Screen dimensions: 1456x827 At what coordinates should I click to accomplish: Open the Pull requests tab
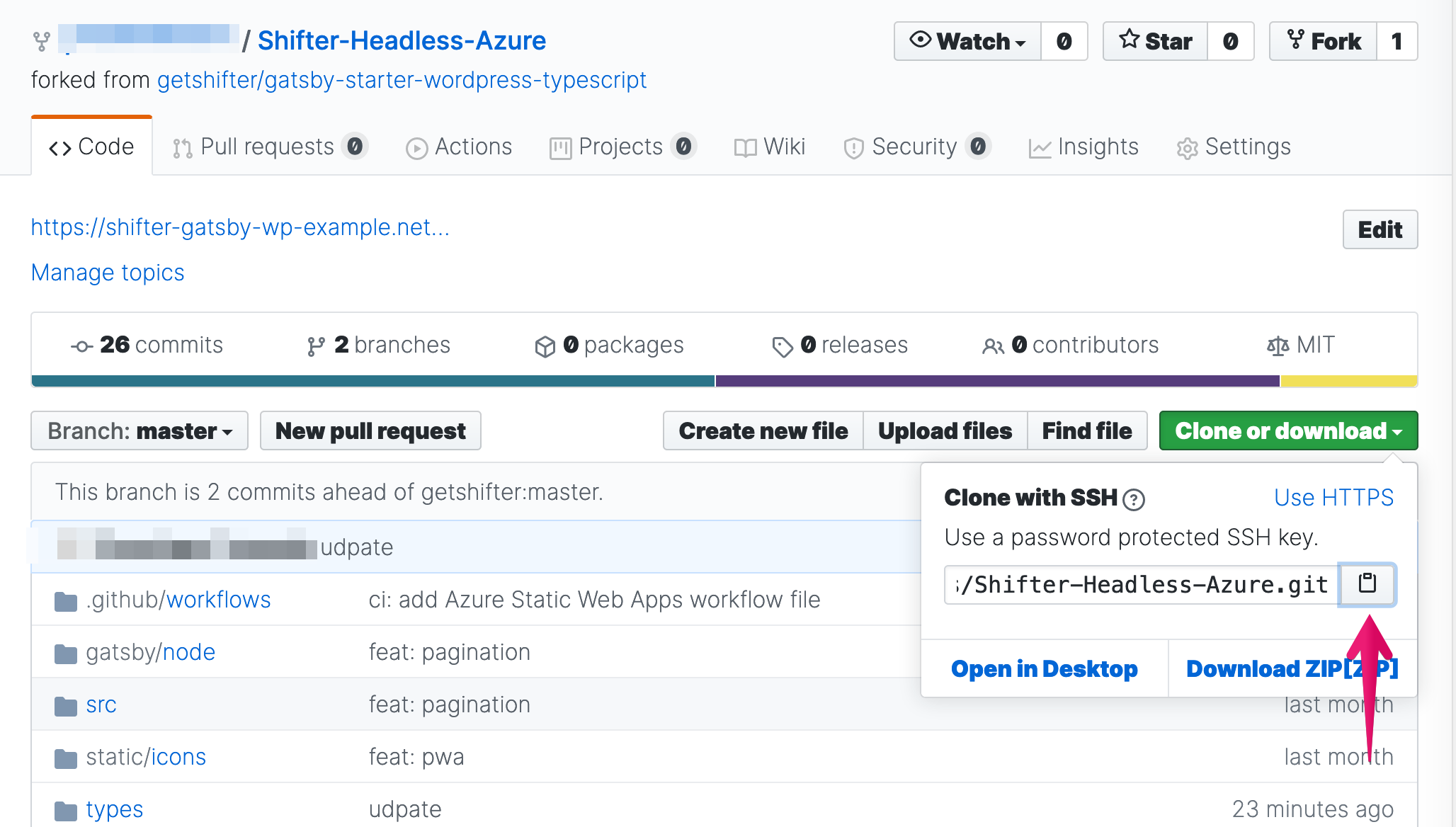(x=269, y=147)
